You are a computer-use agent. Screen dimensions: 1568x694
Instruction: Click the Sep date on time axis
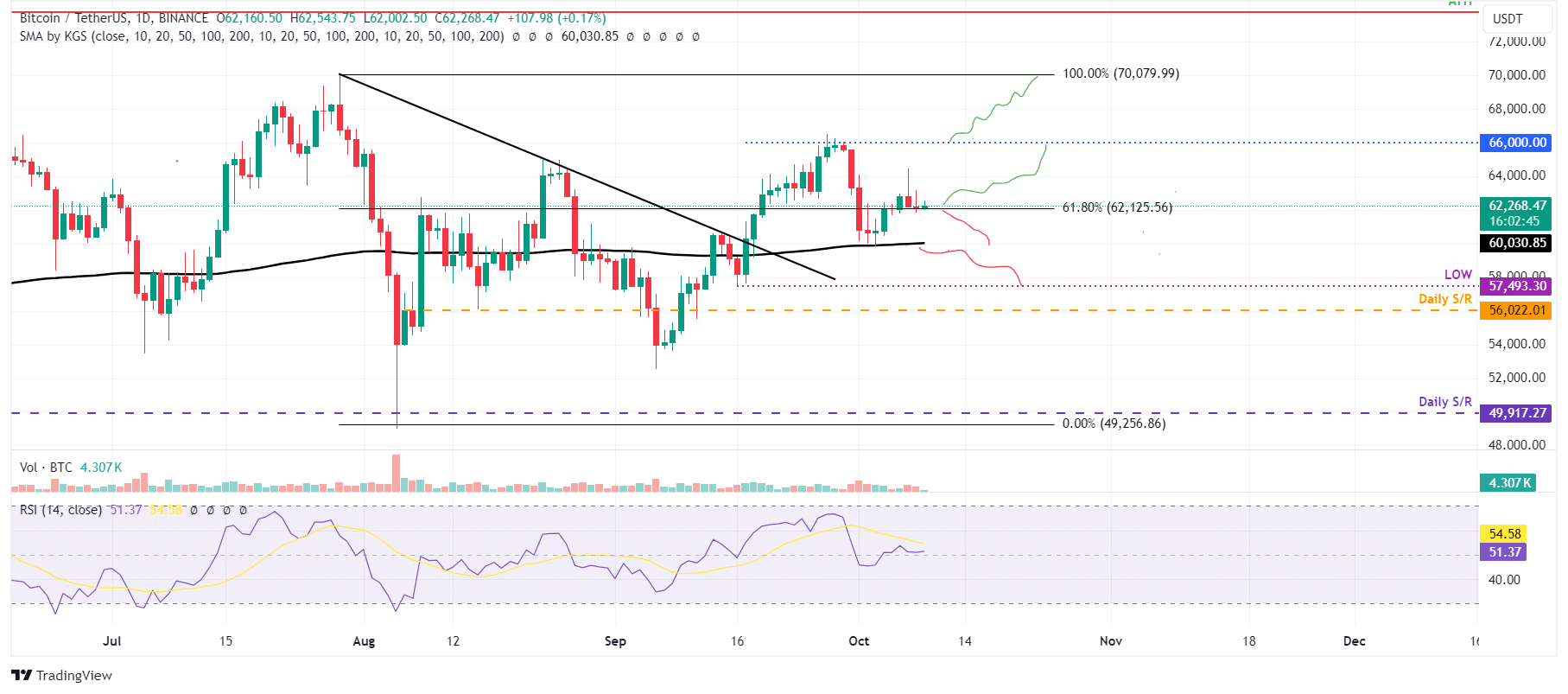[x=615, y=641]
